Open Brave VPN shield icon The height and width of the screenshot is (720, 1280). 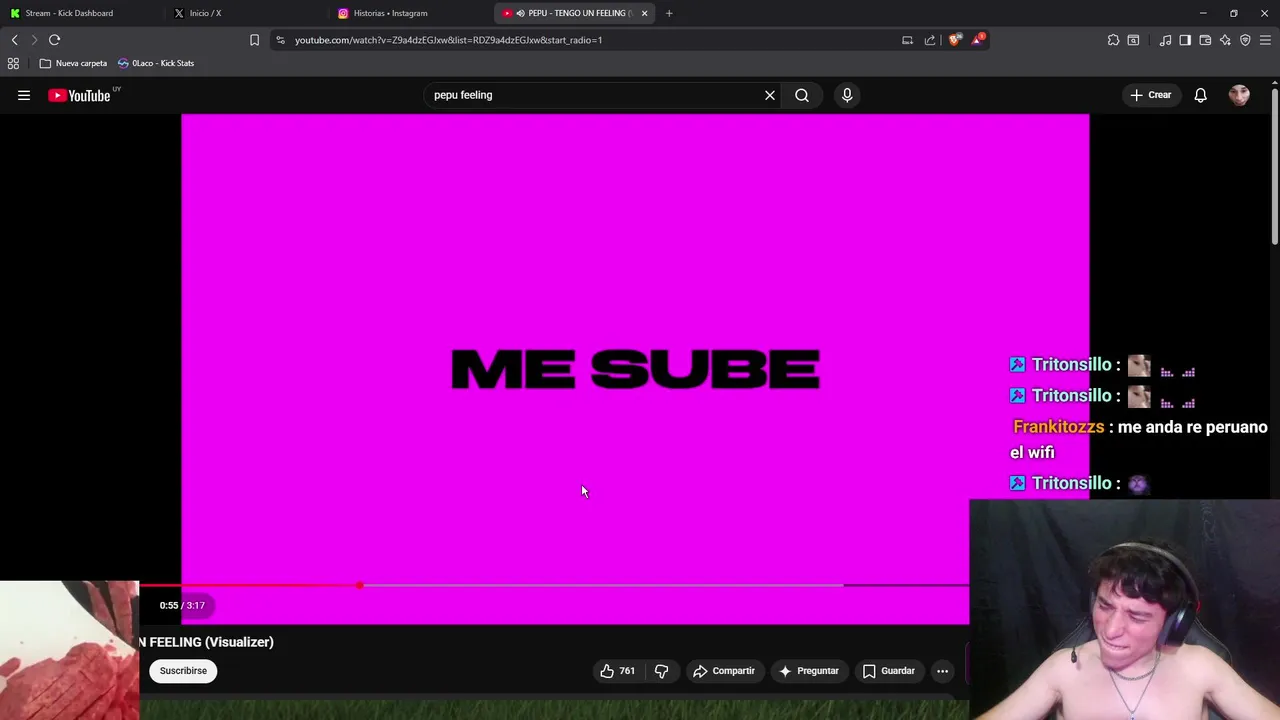(1245, 40)
